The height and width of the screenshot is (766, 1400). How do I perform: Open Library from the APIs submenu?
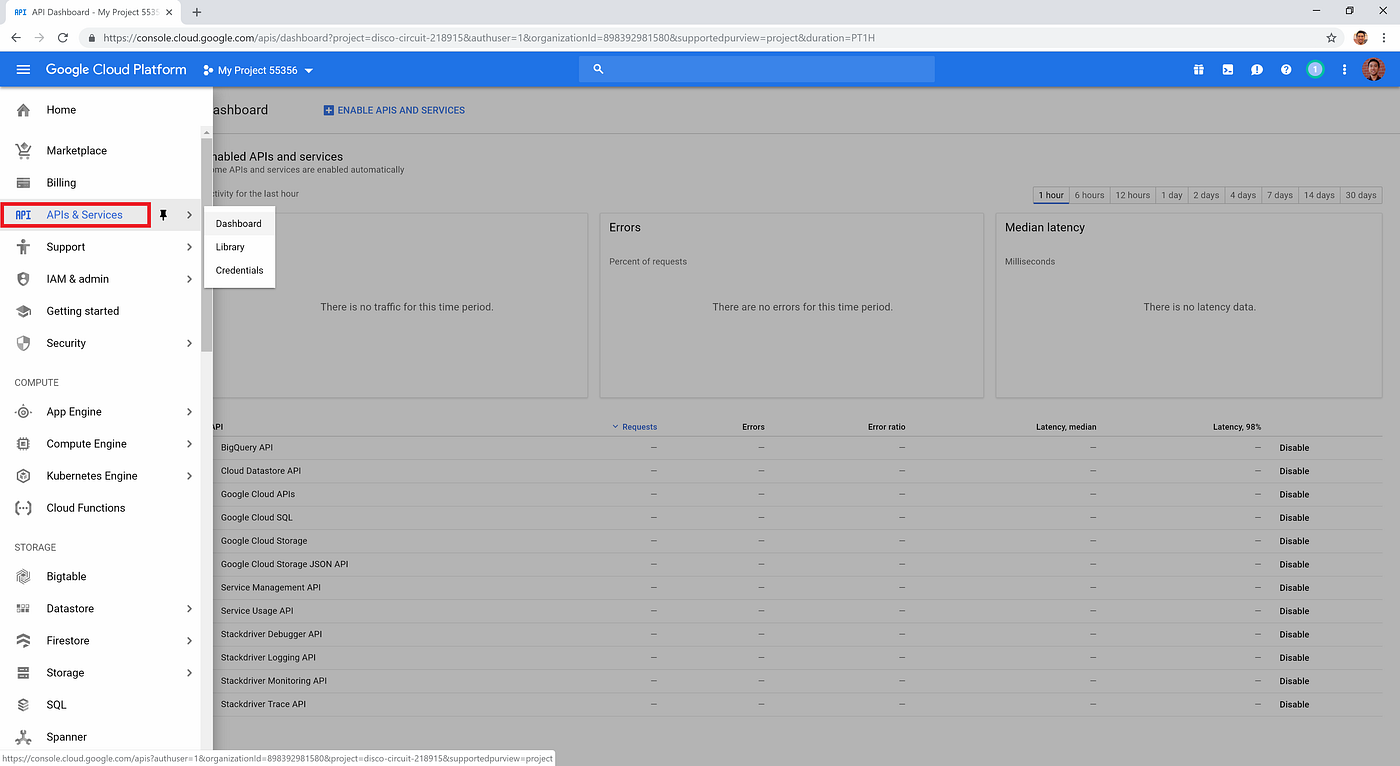pyautogui.click(x=229, y=246)
